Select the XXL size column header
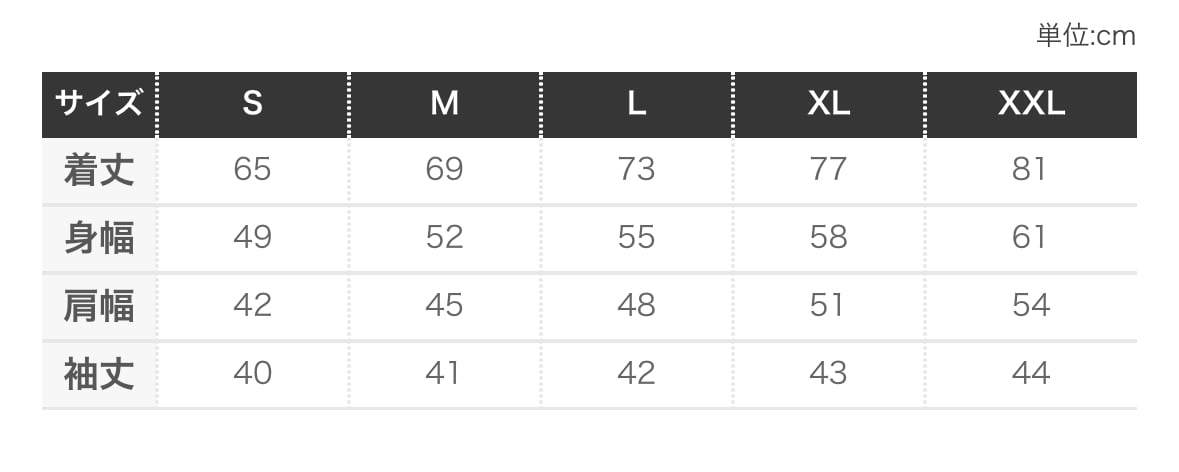1179x472 pixels. 1031,104
